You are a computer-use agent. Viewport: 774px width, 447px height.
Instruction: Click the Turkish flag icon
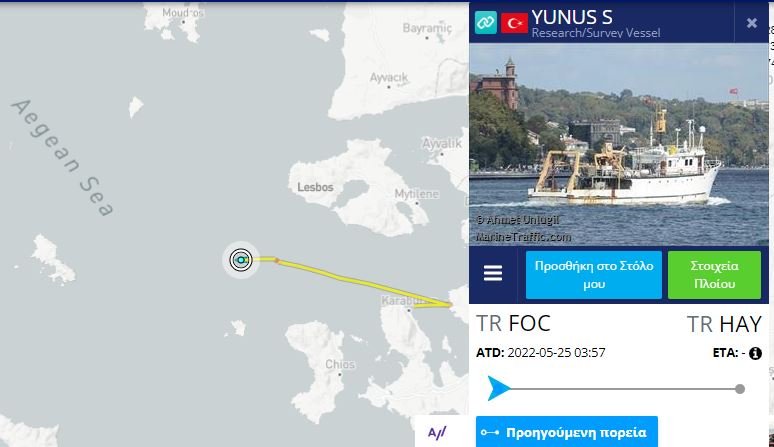tap(514, 23)
